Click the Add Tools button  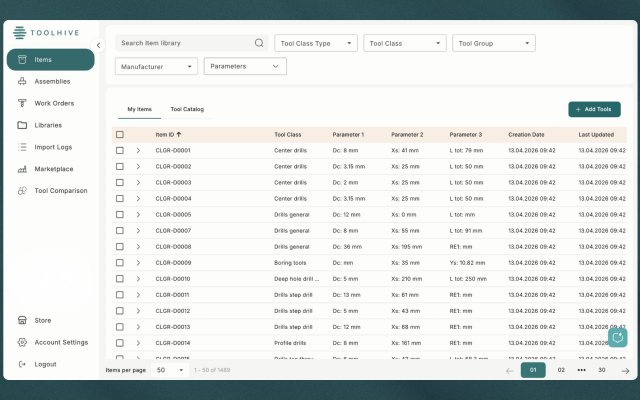point(594,109)
